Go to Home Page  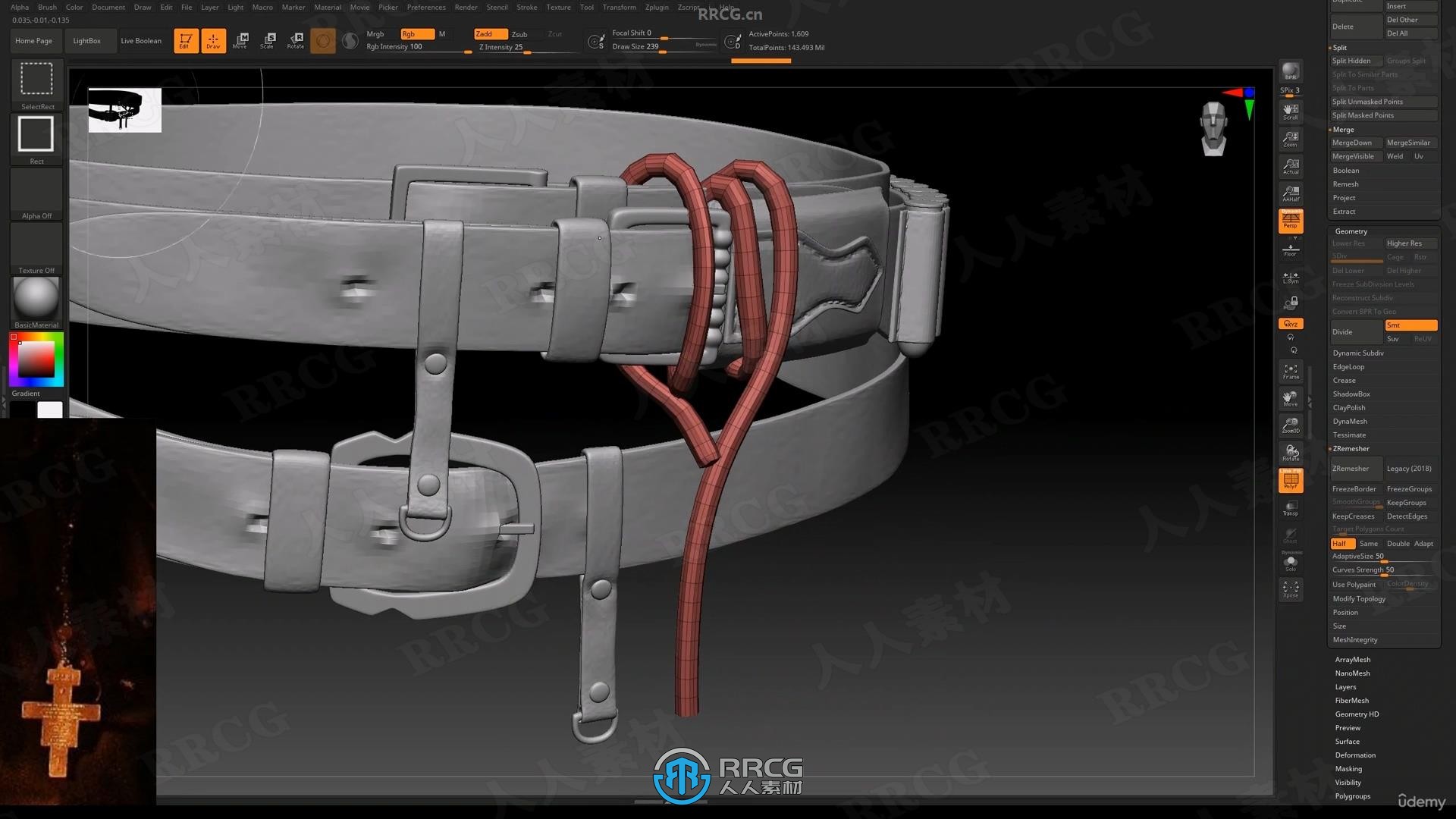pyautogui.click(x=34, y=40)
